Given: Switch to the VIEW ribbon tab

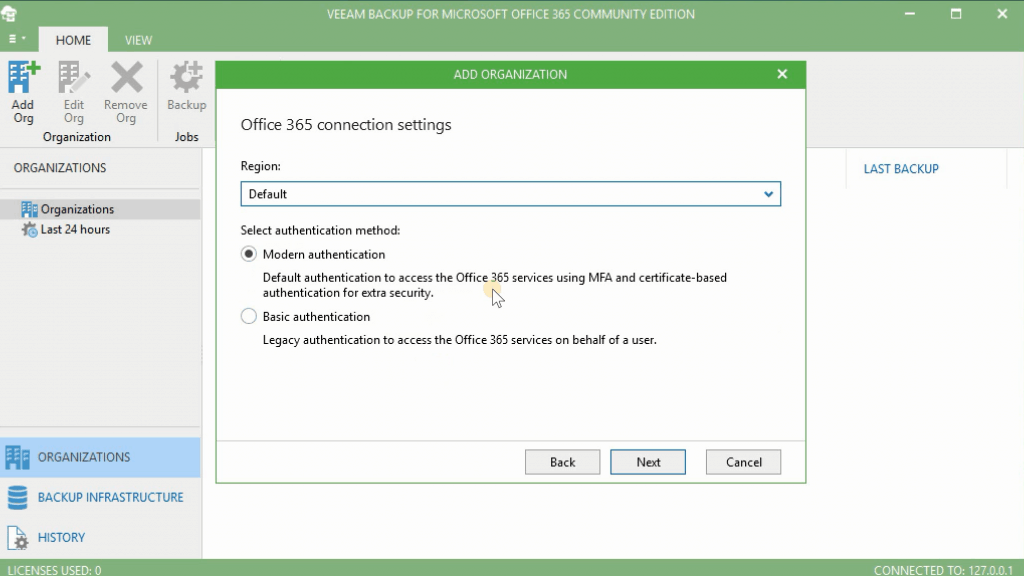Looking at the screenshot, I should [x=138, y=40].
